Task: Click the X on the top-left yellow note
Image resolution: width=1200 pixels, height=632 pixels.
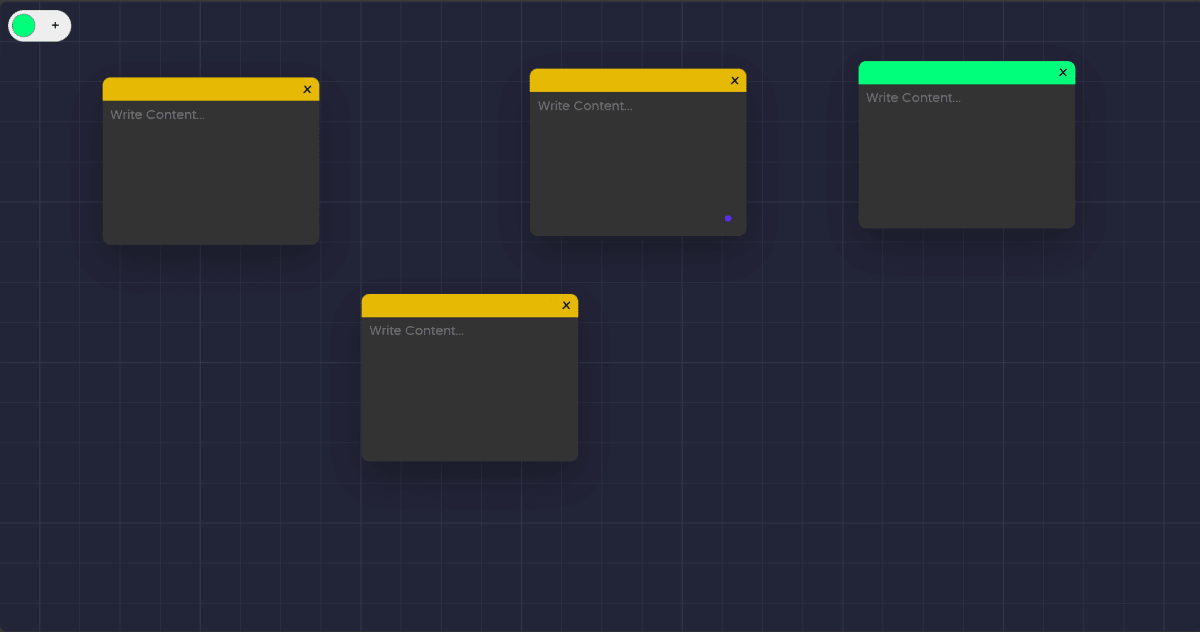Action: point(307,89)
